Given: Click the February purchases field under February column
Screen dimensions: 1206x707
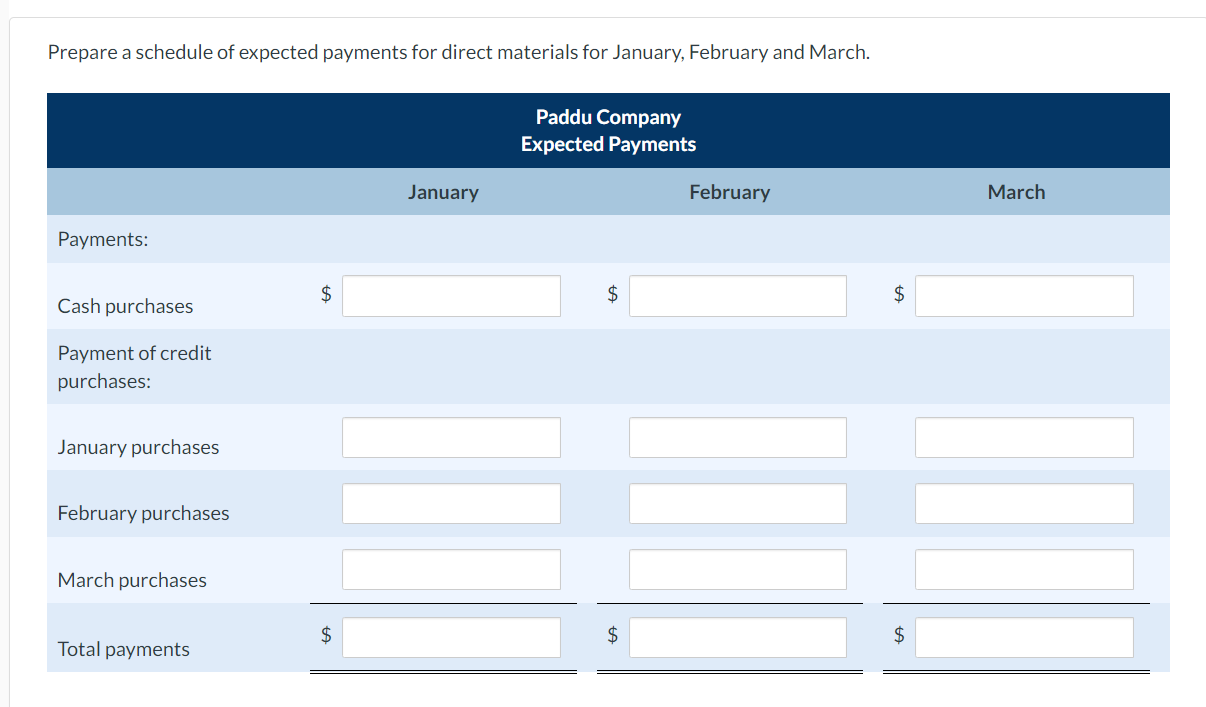Looking at the screenshot, I should click(x=737, y=503).
